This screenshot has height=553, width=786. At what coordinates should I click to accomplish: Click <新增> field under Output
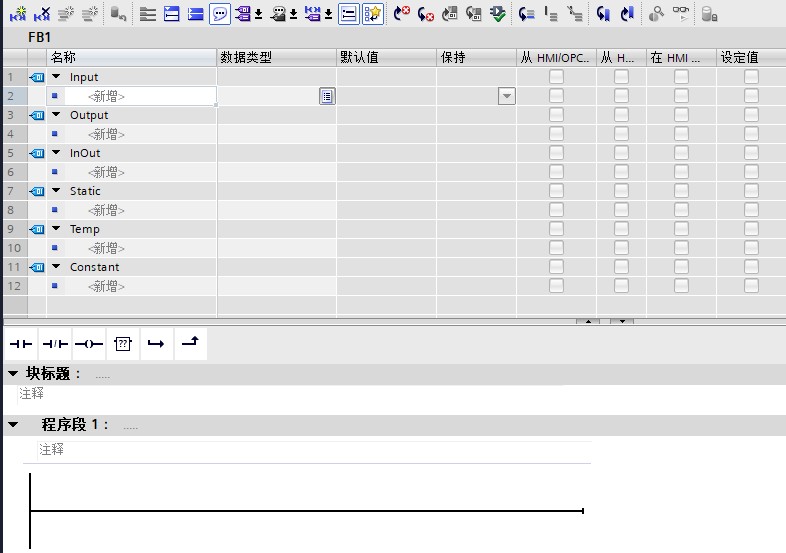106,134
